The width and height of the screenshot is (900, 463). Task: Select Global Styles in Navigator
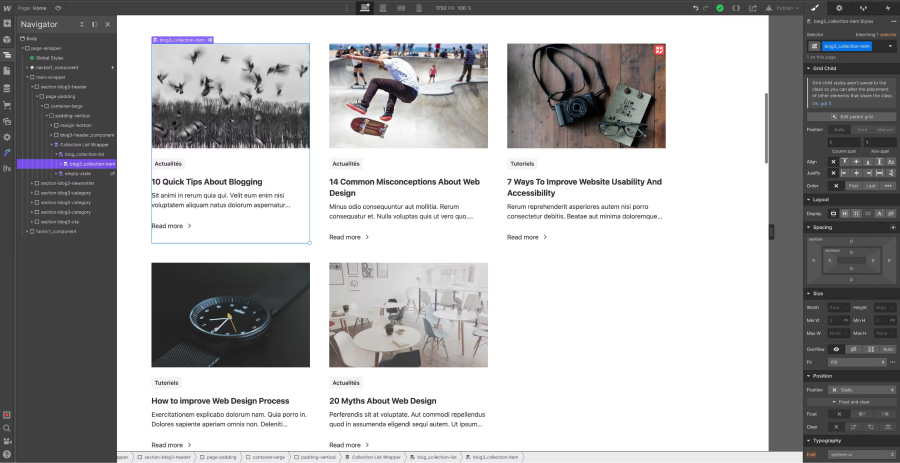click(49, 58)
